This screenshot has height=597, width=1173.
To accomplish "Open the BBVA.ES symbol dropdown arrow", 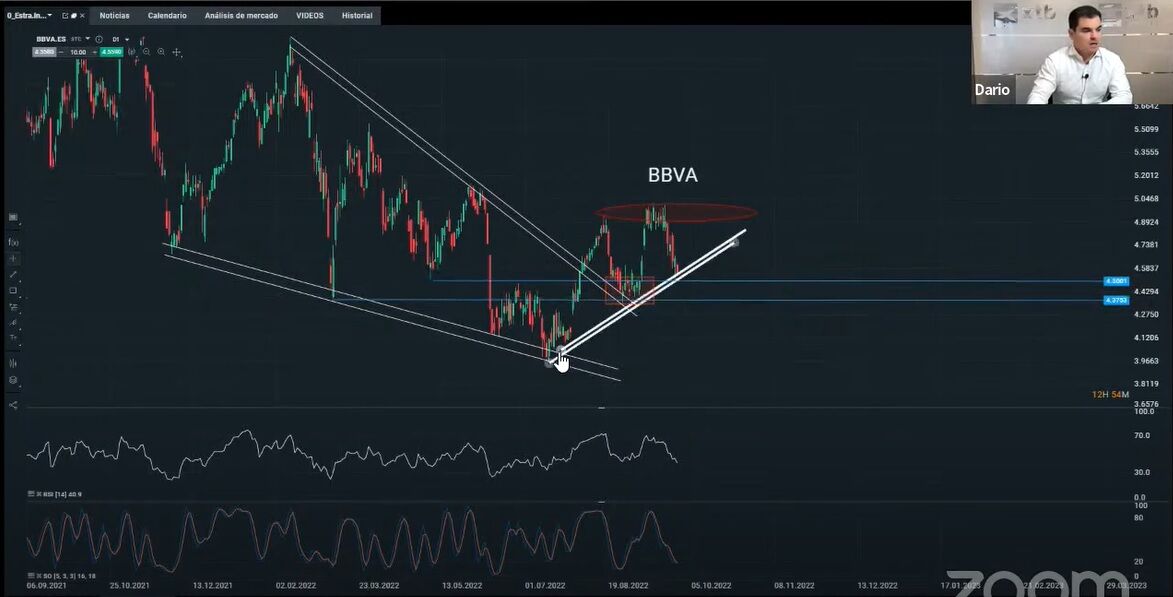I will pyautogui.click(x=88, y=39).
